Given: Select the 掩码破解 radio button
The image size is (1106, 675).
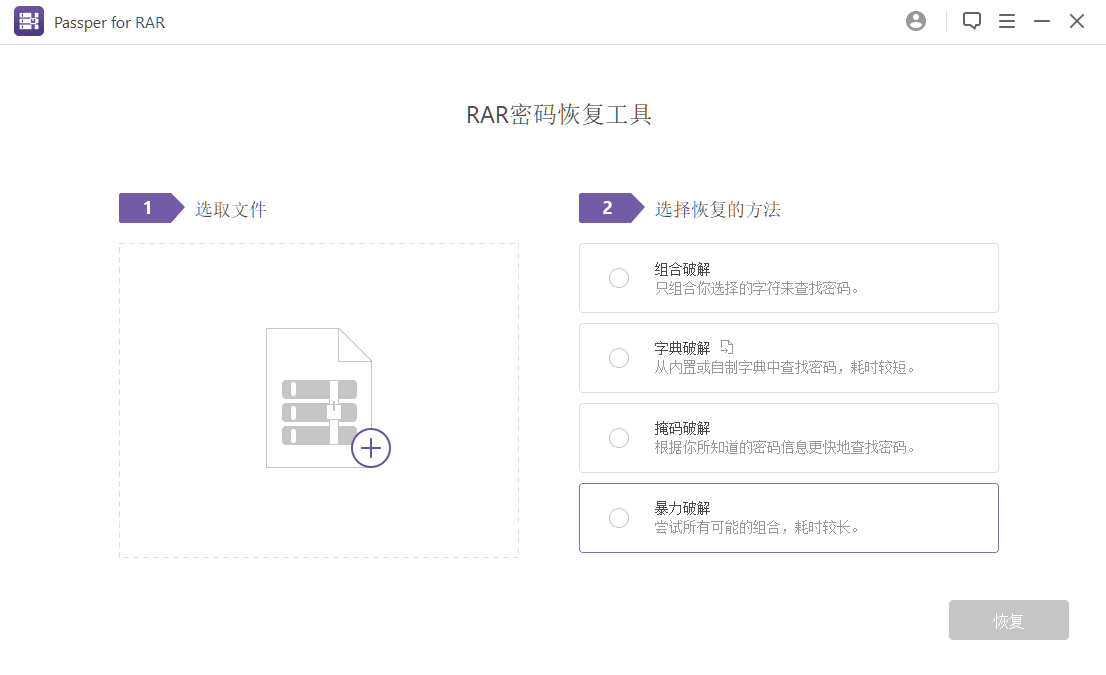Looking at the screenshot, I should [x=619, y=438].
